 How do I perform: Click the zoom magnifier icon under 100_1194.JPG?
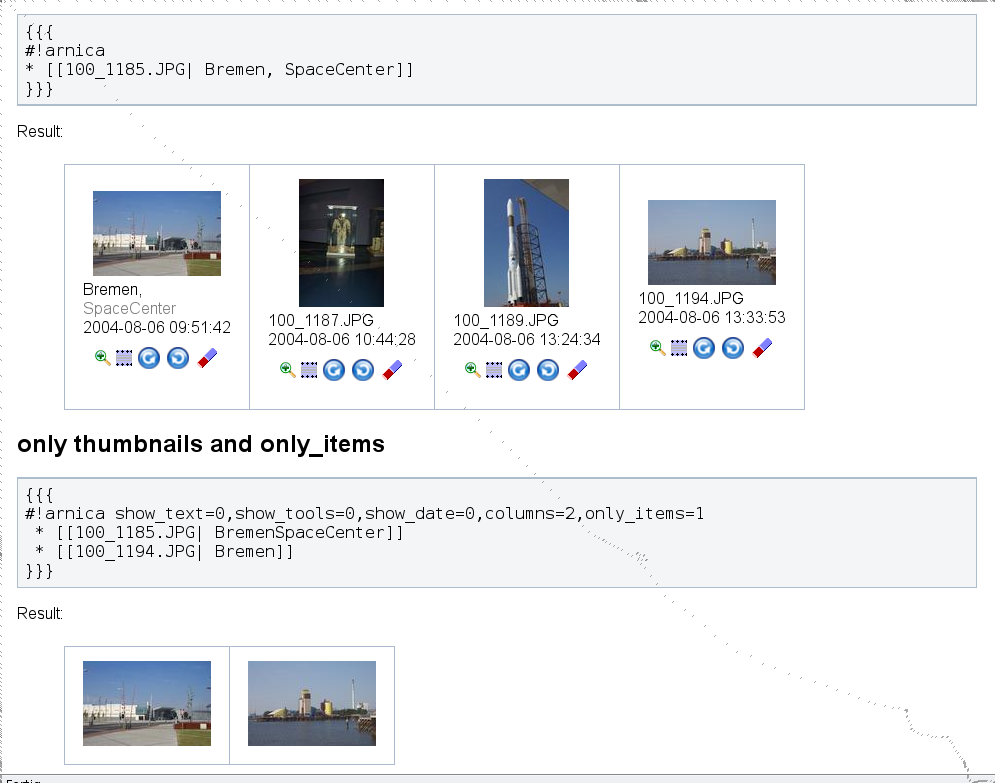coord(657,348)
